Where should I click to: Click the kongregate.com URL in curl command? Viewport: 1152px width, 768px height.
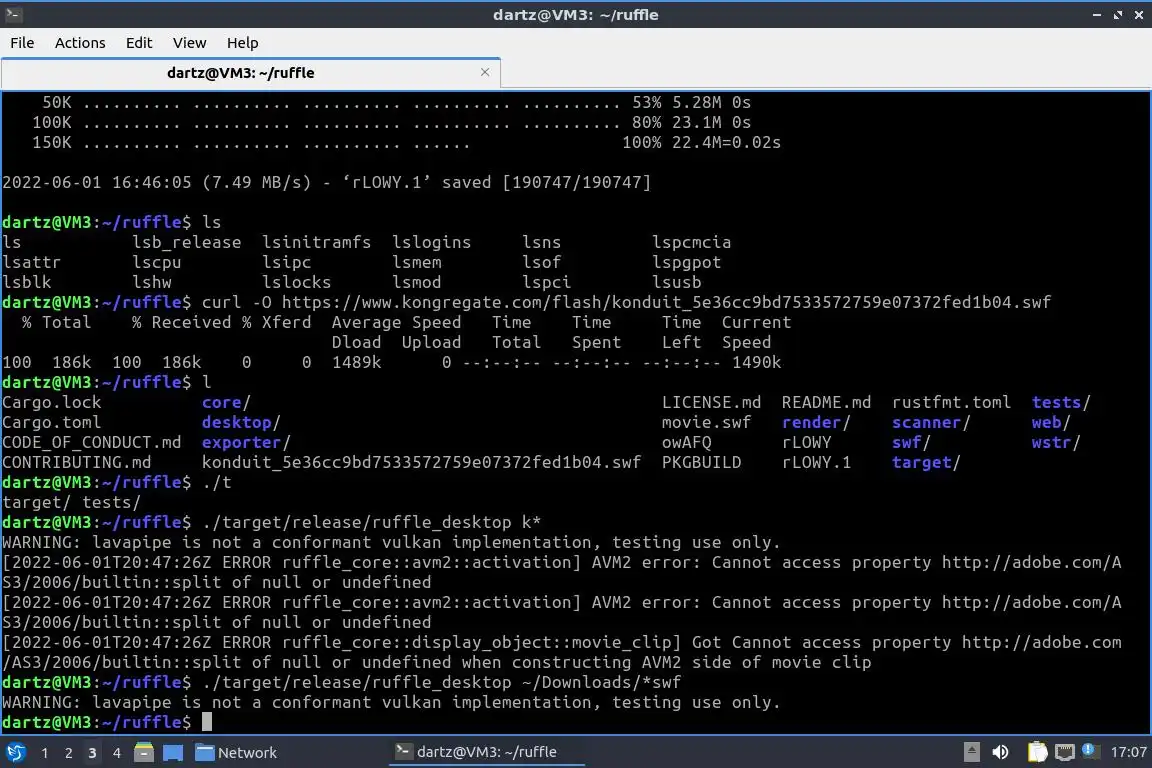click(x=666, y=302)
